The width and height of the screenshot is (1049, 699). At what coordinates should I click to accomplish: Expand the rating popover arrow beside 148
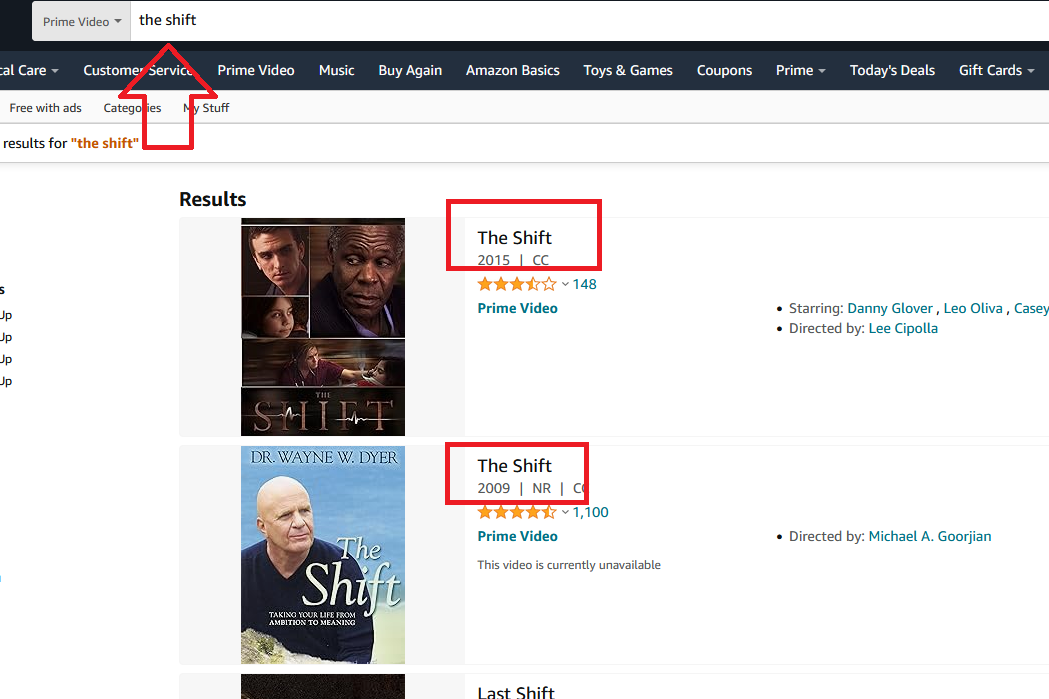[x=565, y=284]
